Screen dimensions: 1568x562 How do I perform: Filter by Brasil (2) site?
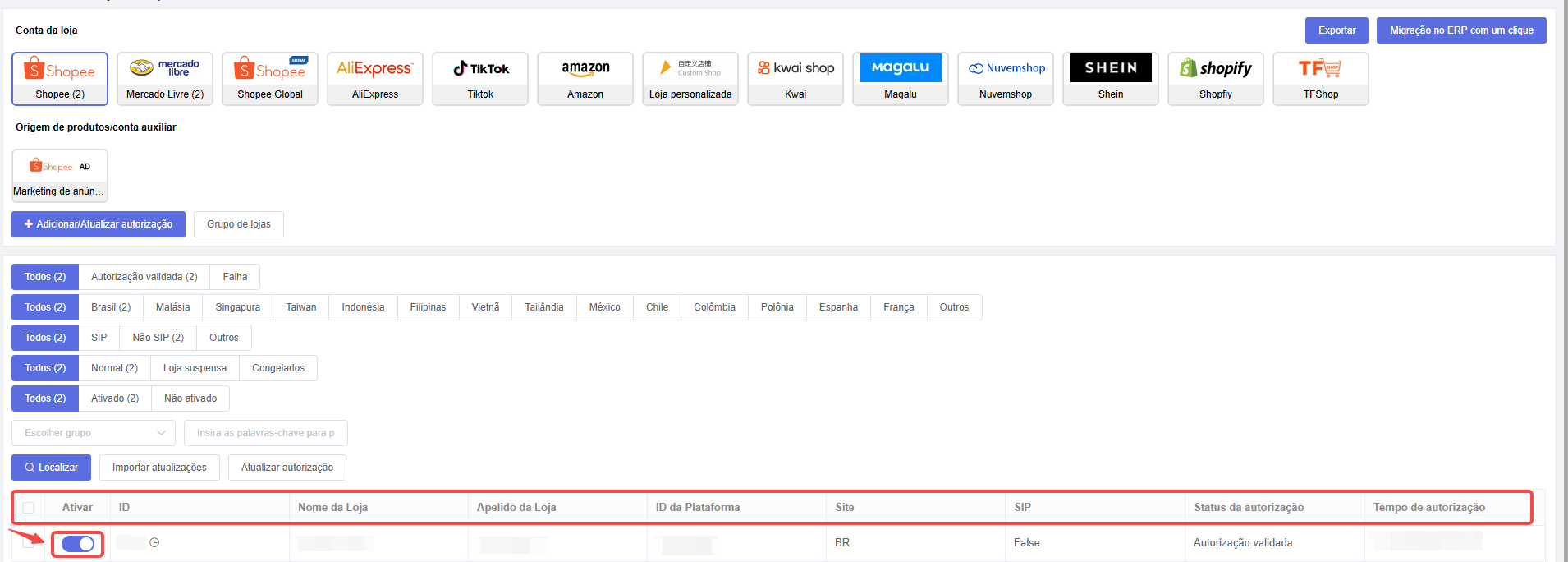tap(111, 307)
